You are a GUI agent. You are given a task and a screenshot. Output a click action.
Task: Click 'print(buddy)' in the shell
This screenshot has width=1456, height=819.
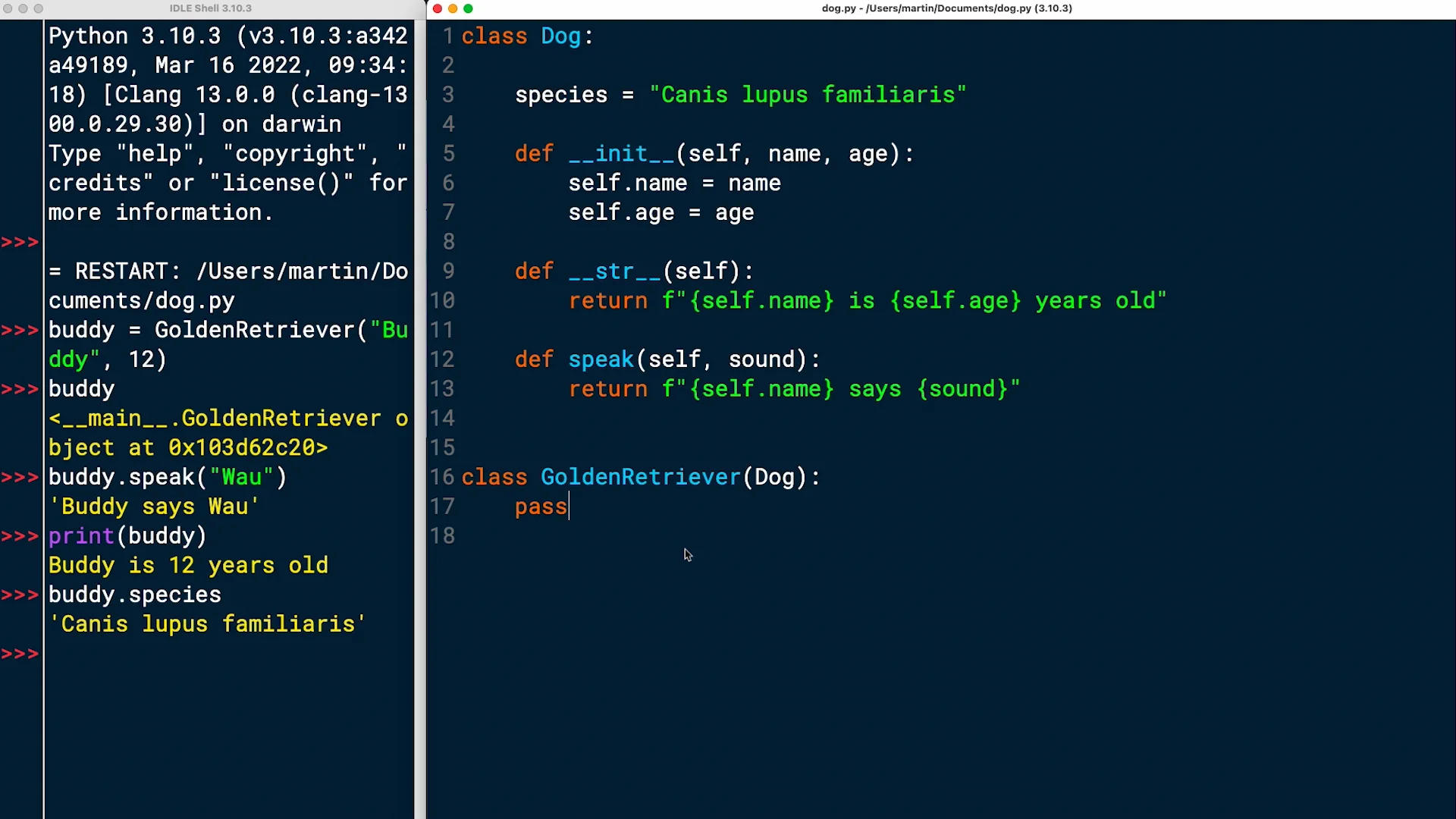pyautogui.click(x=127, y=536)
